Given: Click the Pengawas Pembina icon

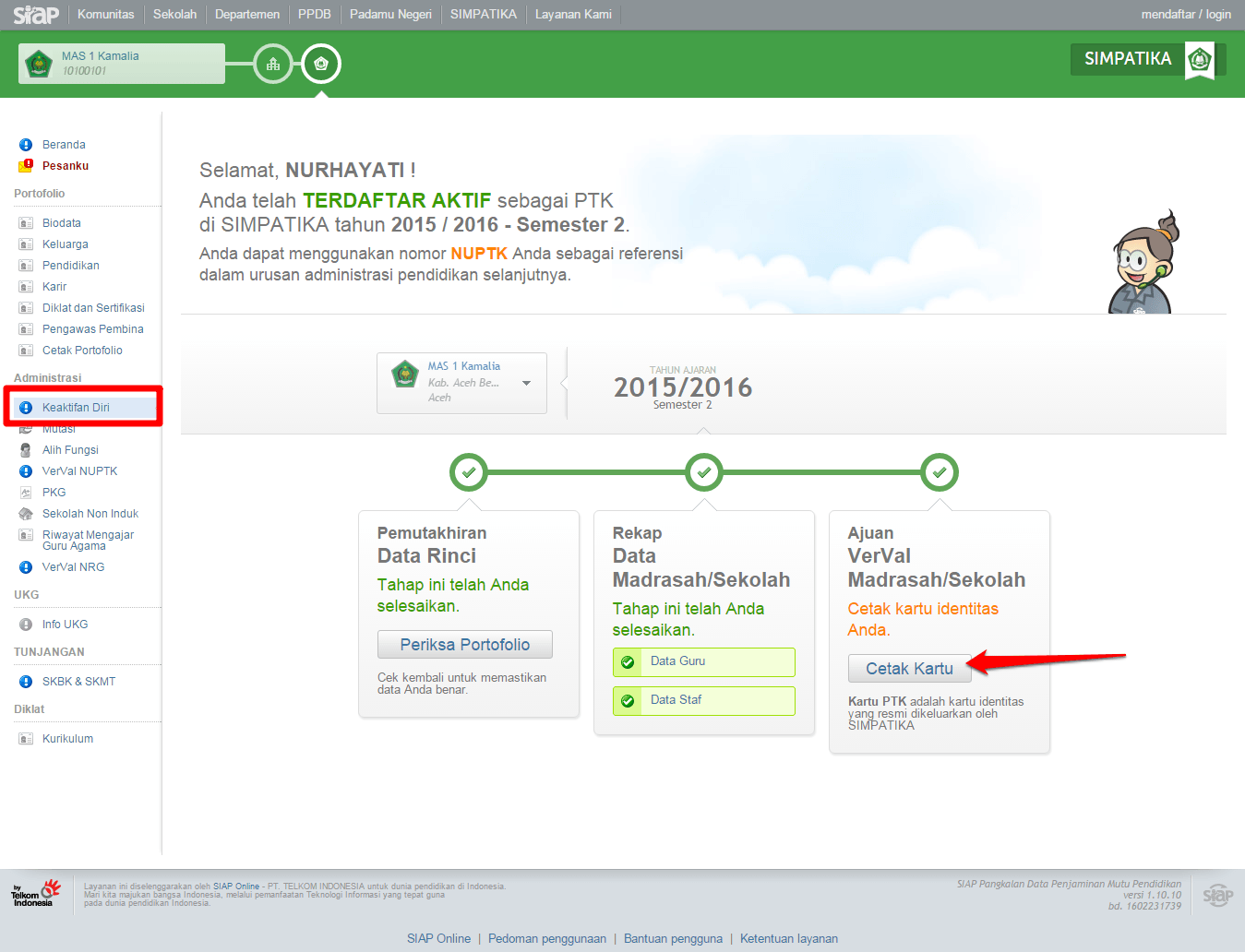Looking at the screenshot, I should click(x=26, y=329).
